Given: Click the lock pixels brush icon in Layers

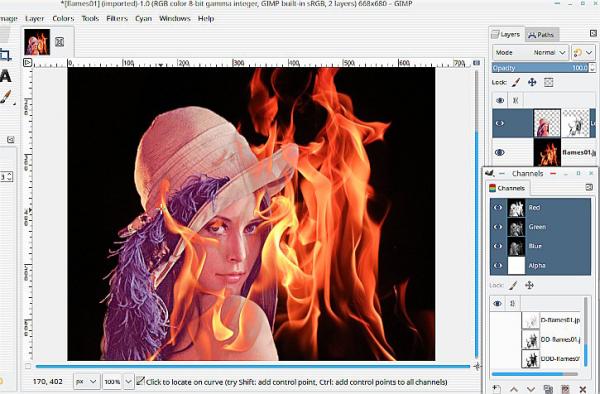Looking at the screenshot, I should pos(516,82).
